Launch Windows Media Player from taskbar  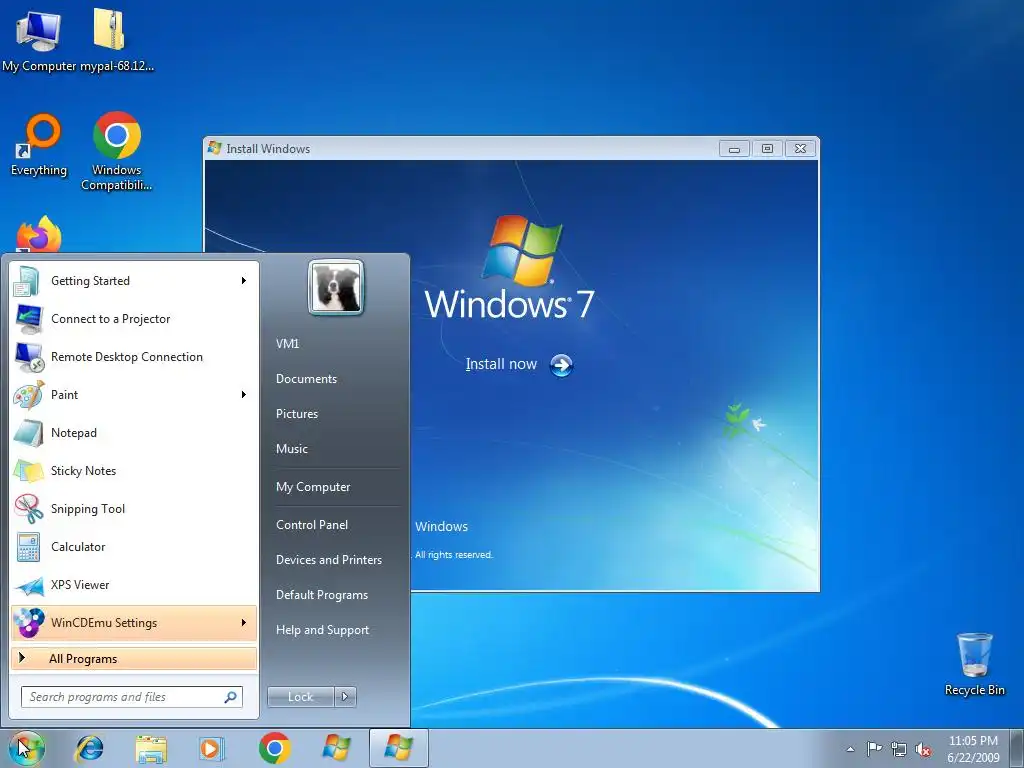click(x=212, y=748)
